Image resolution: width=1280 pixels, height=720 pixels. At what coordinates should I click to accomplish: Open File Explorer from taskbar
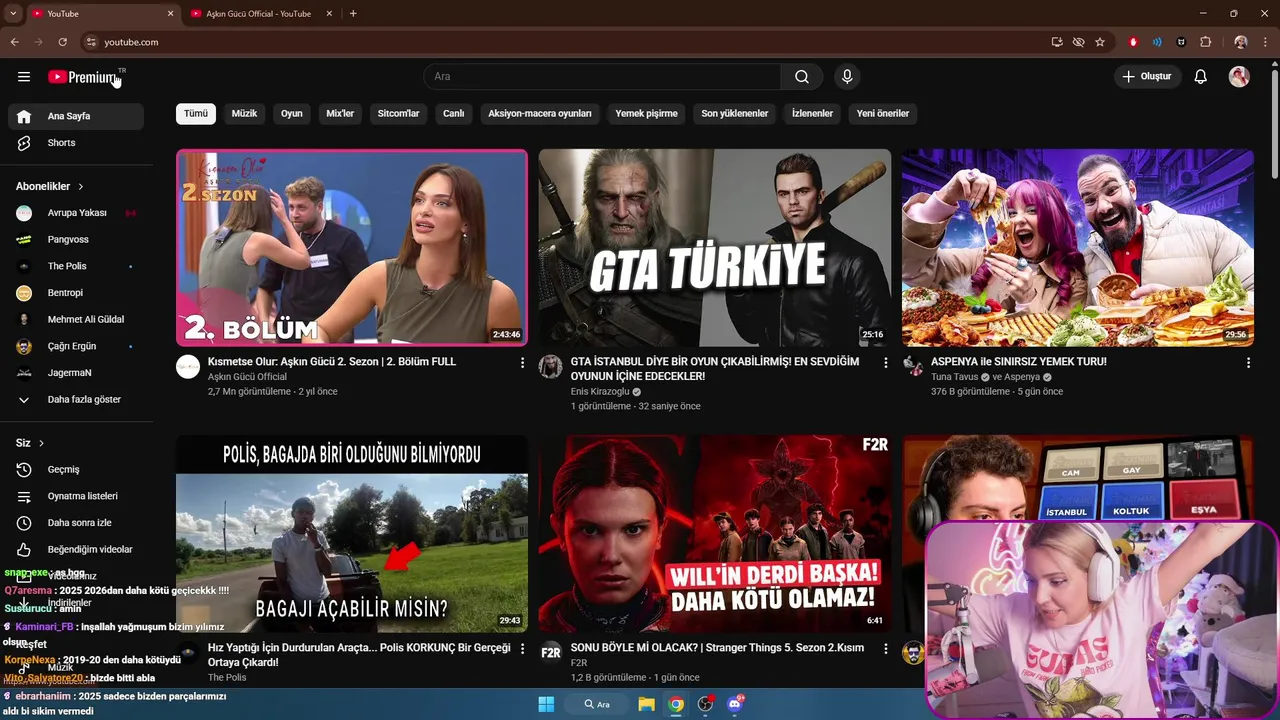646,704
